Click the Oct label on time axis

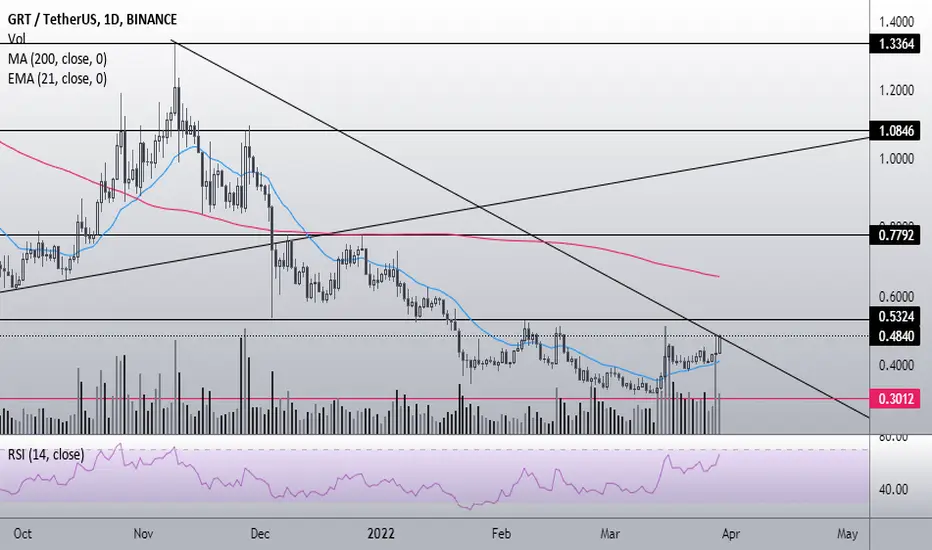point(23,533)
